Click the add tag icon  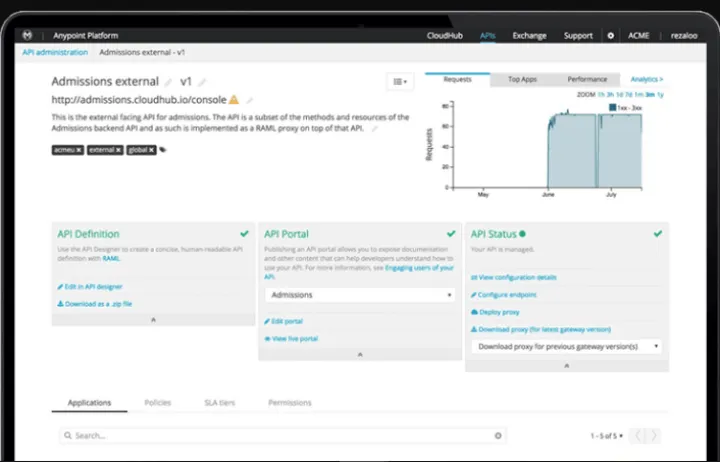(163, 150)
